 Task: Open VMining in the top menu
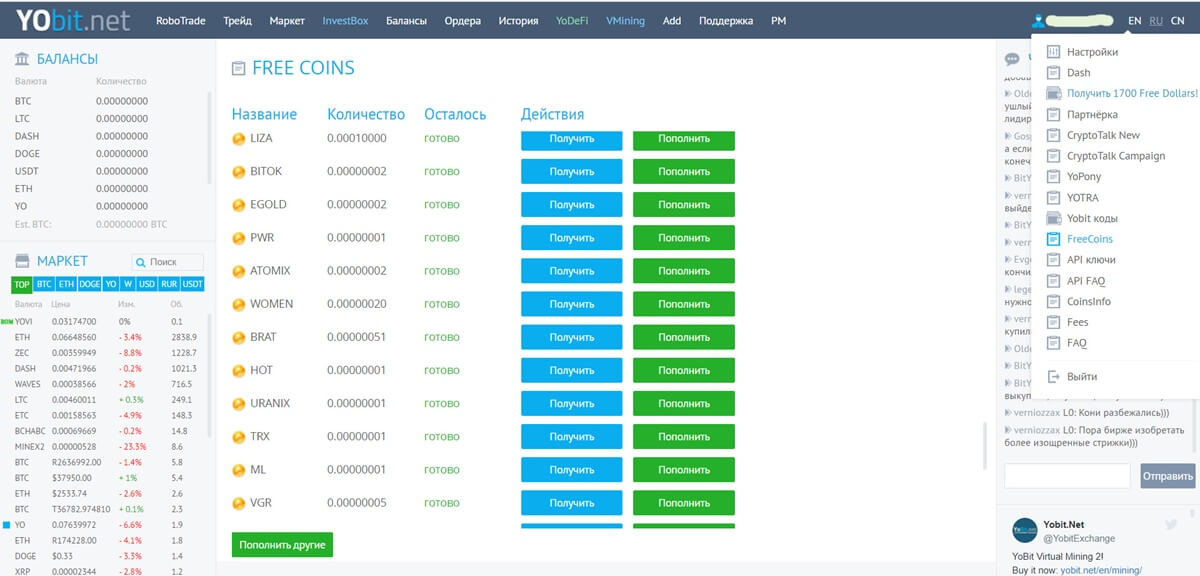tap(626, 20)
